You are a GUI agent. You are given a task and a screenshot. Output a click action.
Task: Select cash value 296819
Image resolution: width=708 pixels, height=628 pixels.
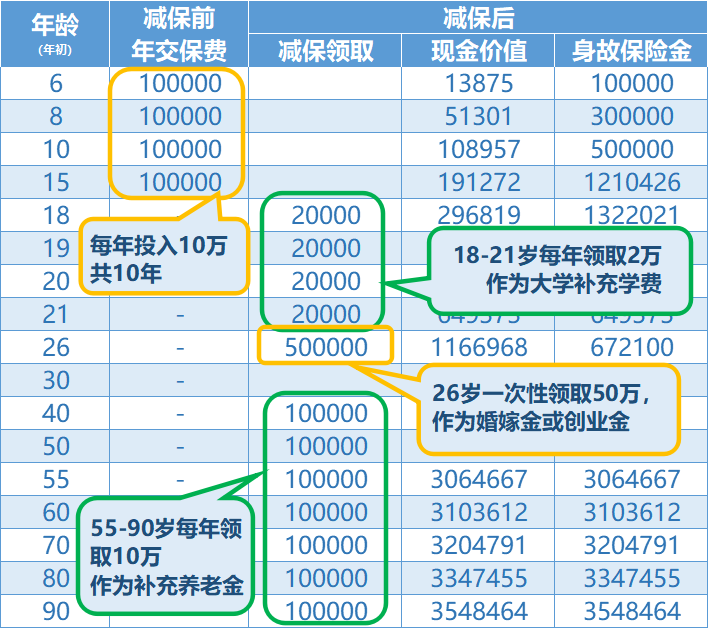pos(479,215)
